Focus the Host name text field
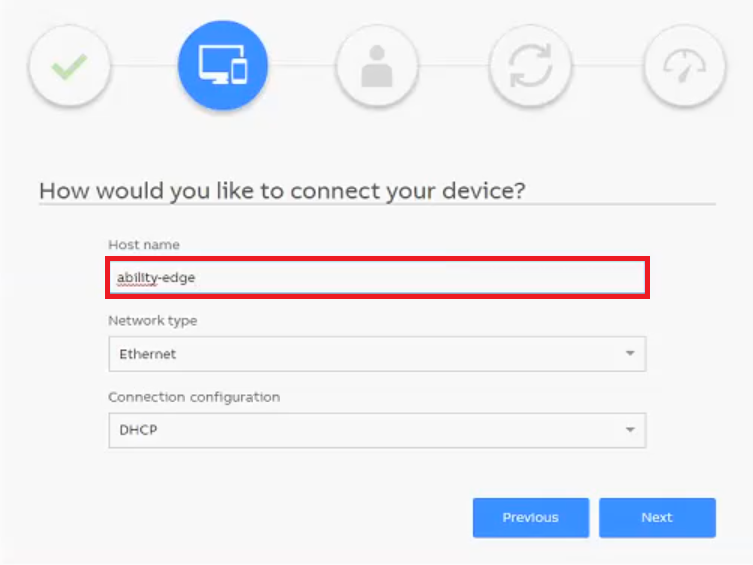 pos(377,277)
